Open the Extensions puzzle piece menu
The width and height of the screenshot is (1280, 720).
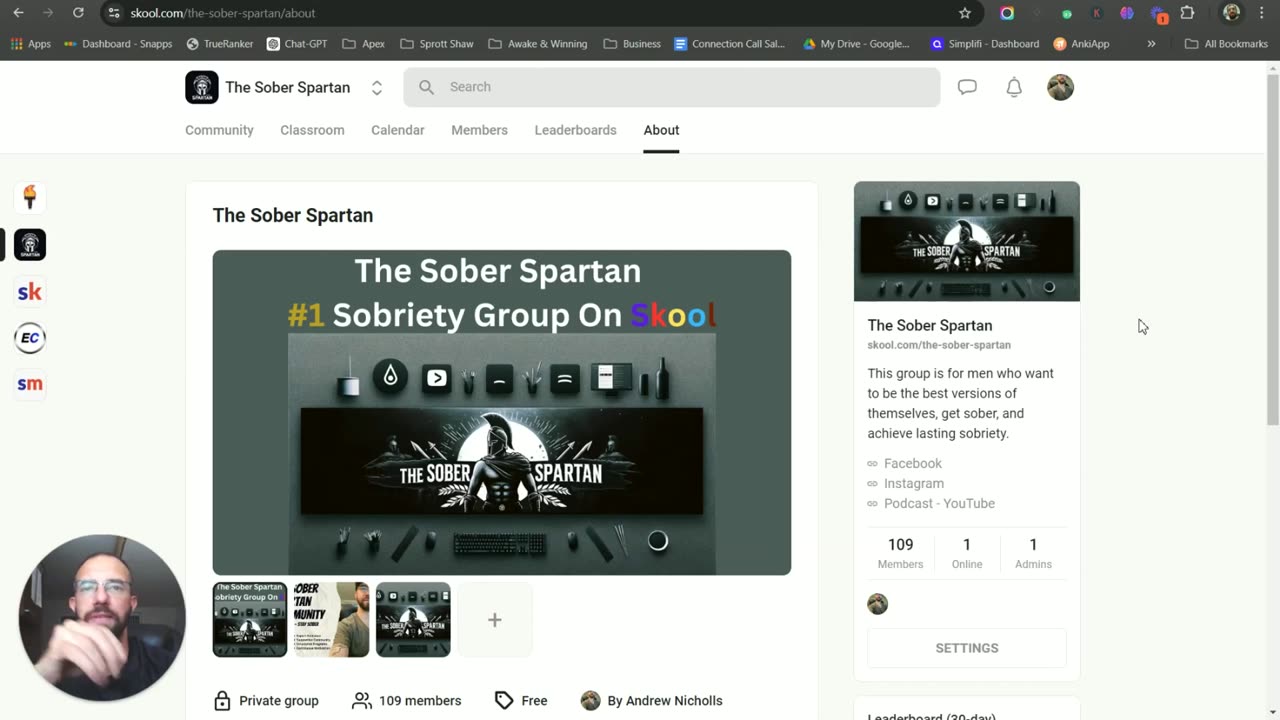click(x=1188, y=13)
